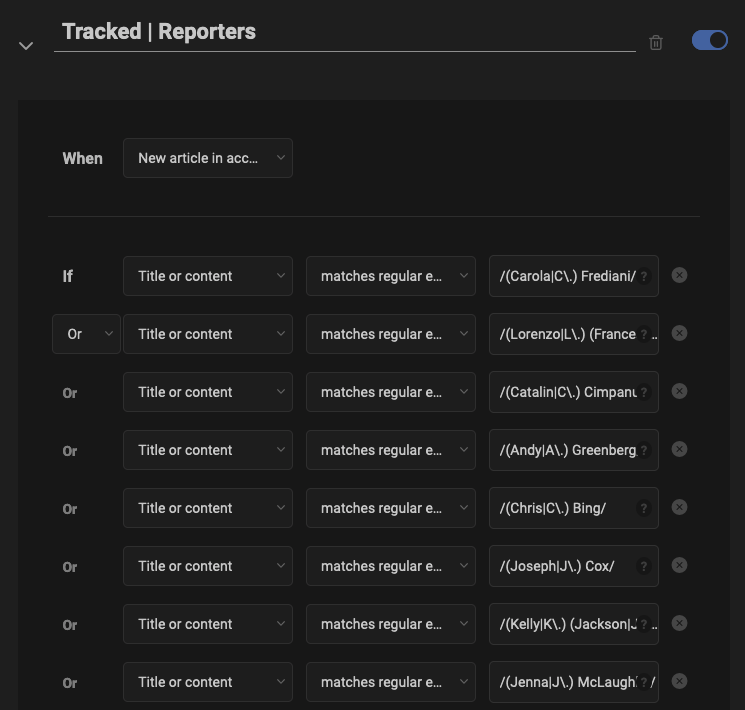Remove the Greenberg condition row
This screenshot has width=745, height=710.
tap(679, 449)
